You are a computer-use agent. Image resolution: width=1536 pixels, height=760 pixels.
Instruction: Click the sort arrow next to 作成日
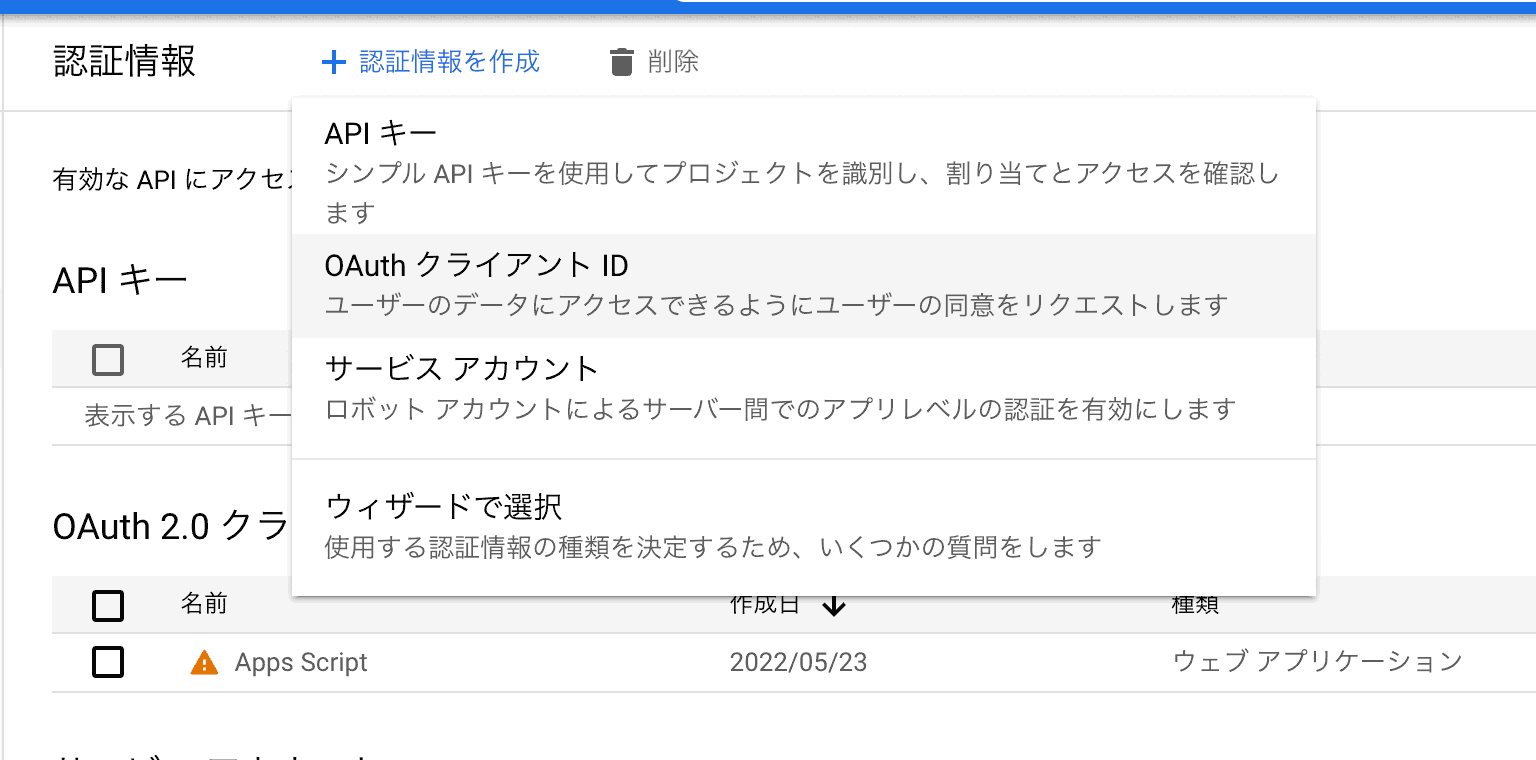tap(836, 604)
